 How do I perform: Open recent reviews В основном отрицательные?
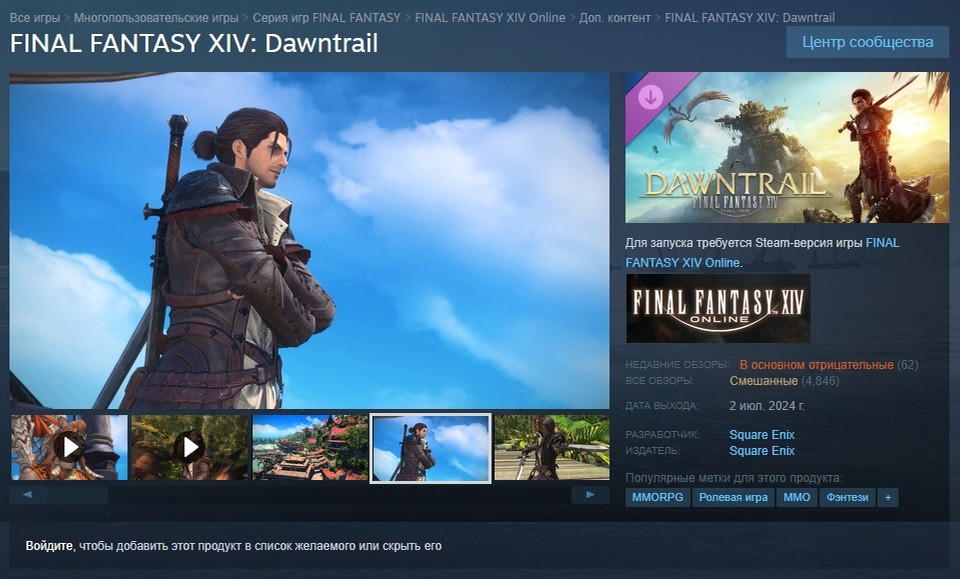816,365
